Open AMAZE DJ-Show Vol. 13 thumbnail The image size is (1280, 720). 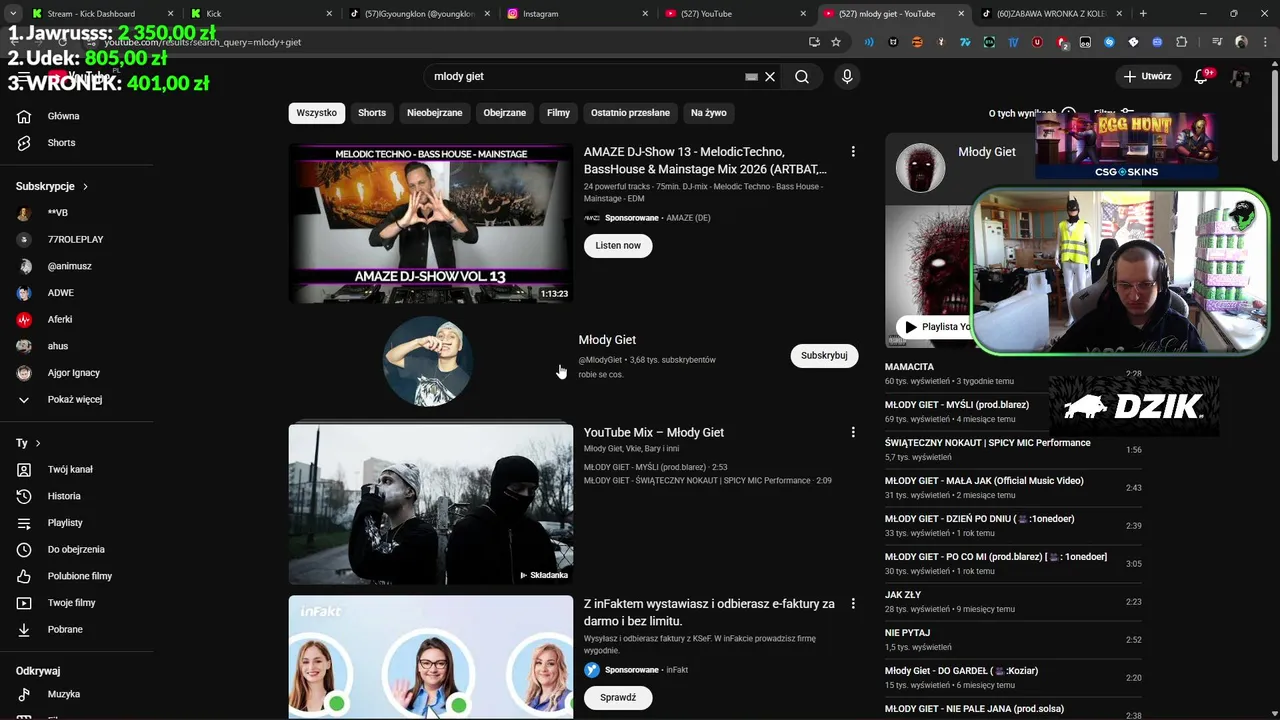431,223
